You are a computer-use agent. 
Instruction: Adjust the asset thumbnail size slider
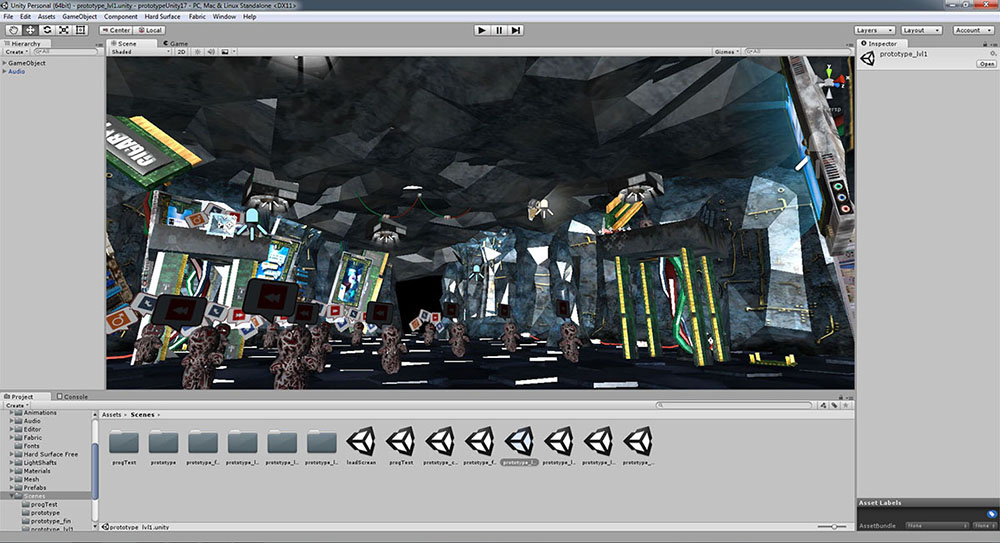pyautogui.click(x=832, y=526)
